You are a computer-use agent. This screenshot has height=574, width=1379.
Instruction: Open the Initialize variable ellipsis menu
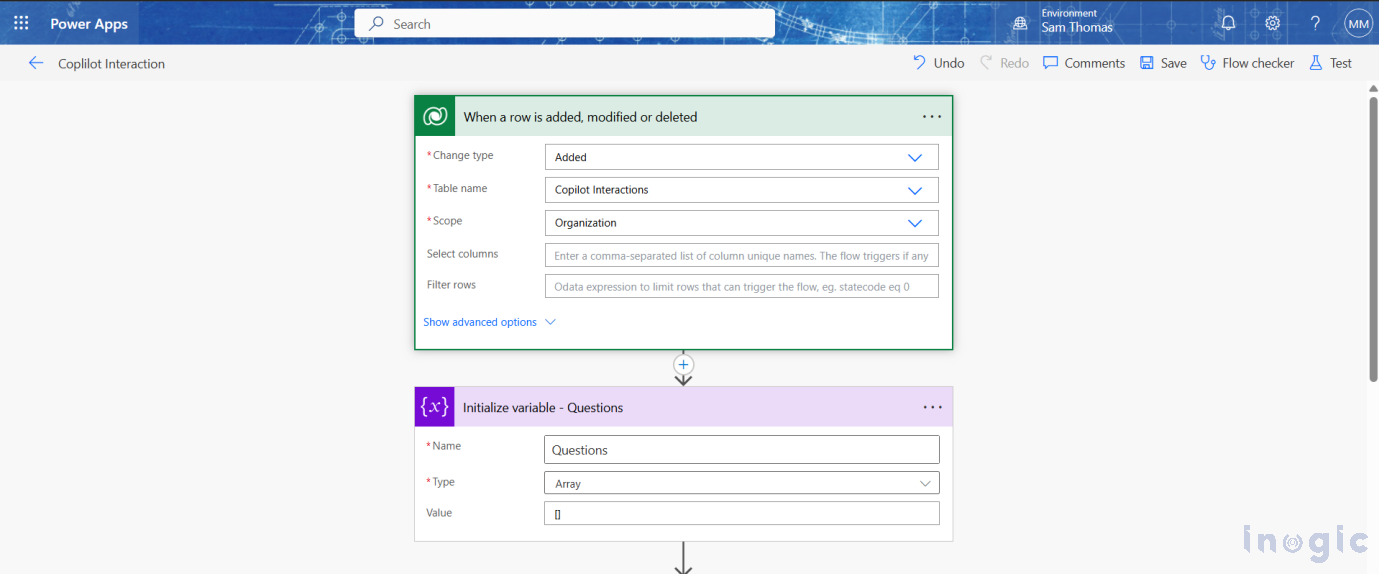click(932, 407)
